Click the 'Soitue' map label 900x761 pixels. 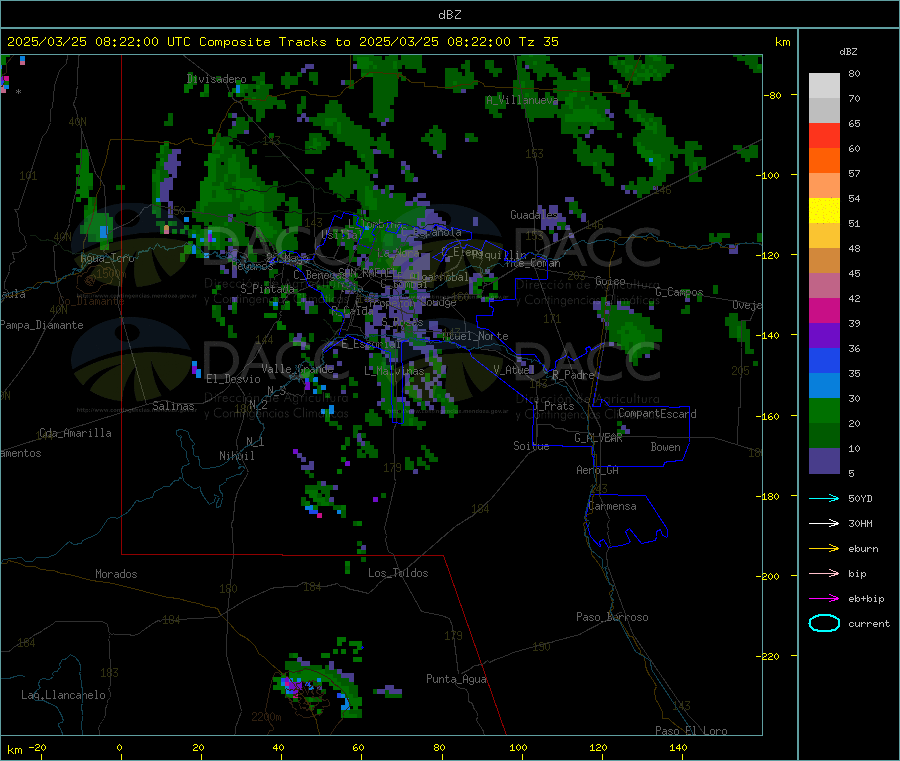point(531,446)
